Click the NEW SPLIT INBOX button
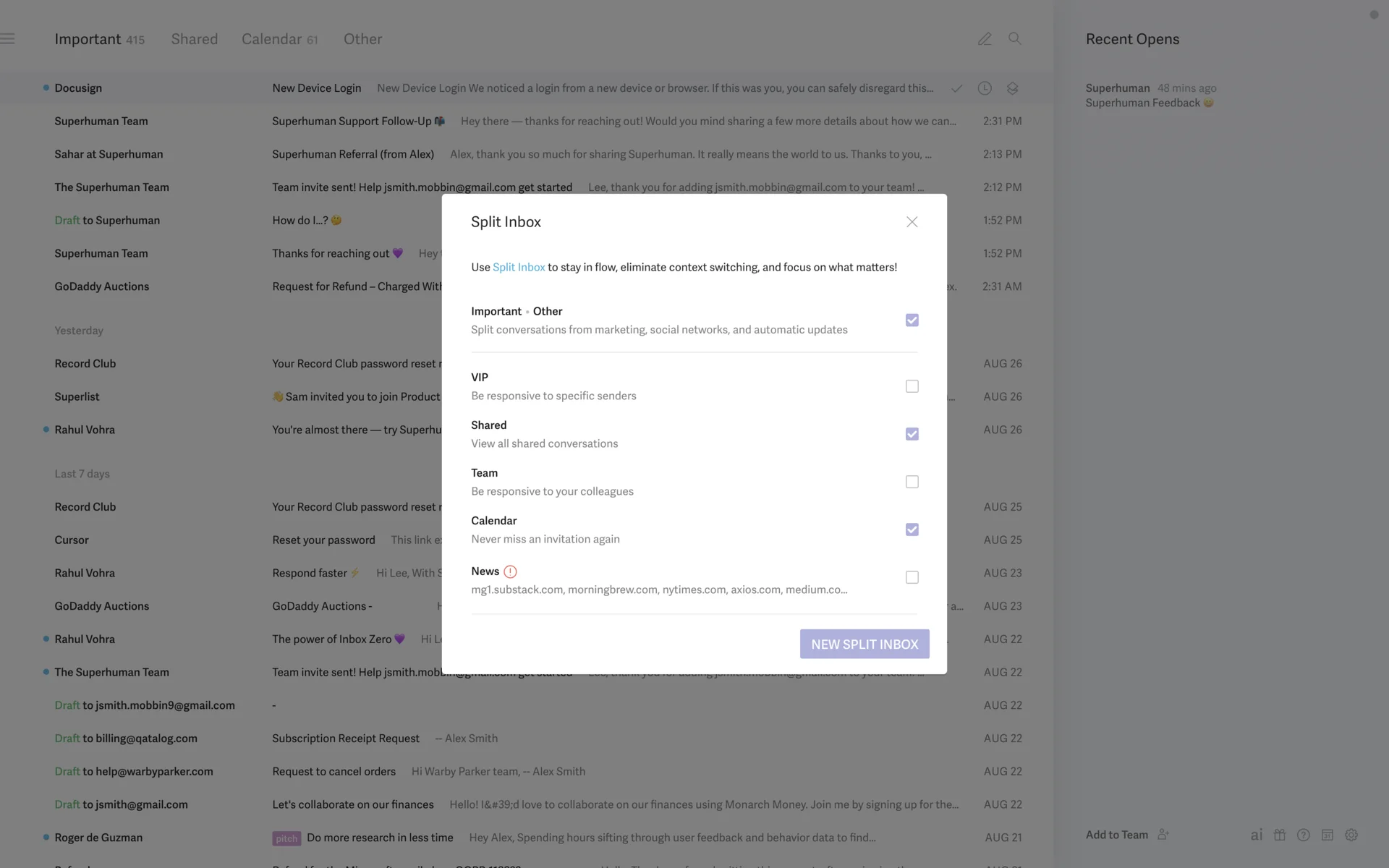 point(864,644)
